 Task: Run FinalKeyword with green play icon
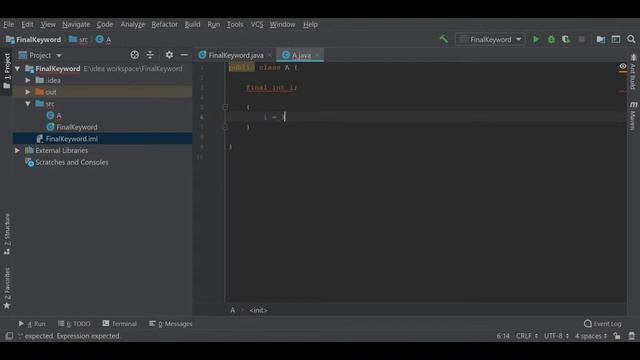[536, 39]
